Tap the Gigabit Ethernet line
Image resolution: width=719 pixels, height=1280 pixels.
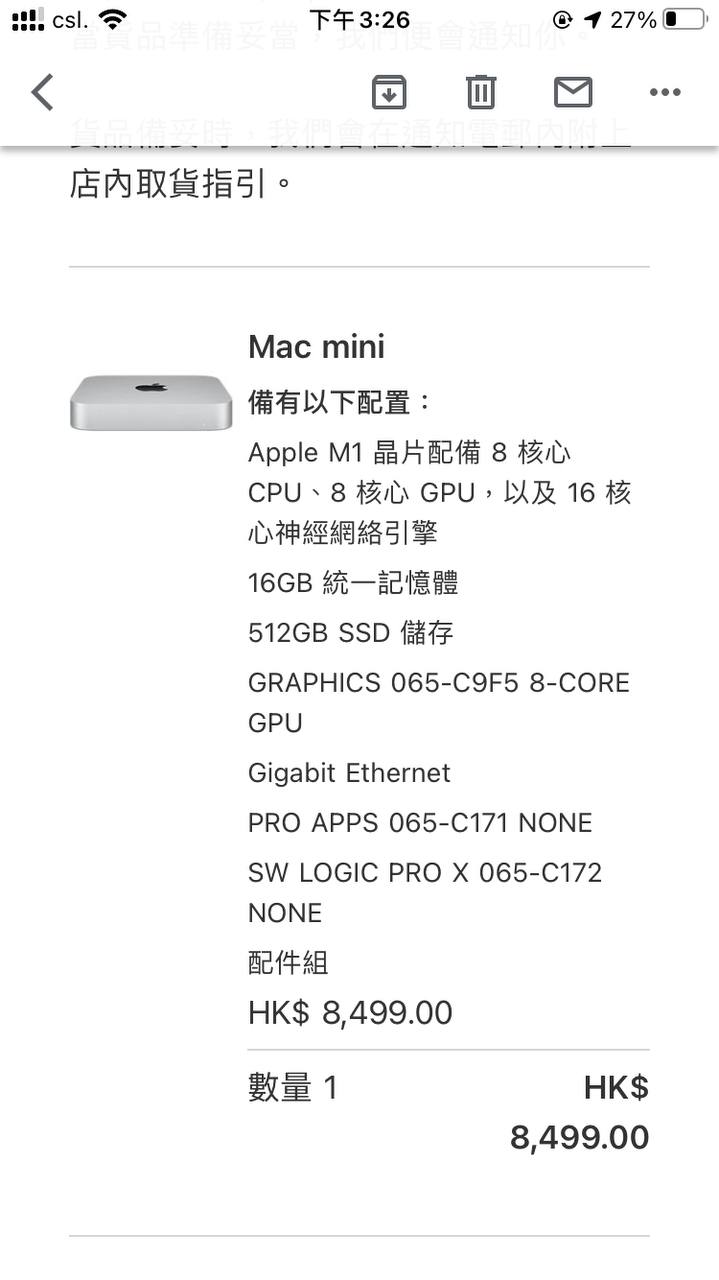pos(349,772)
